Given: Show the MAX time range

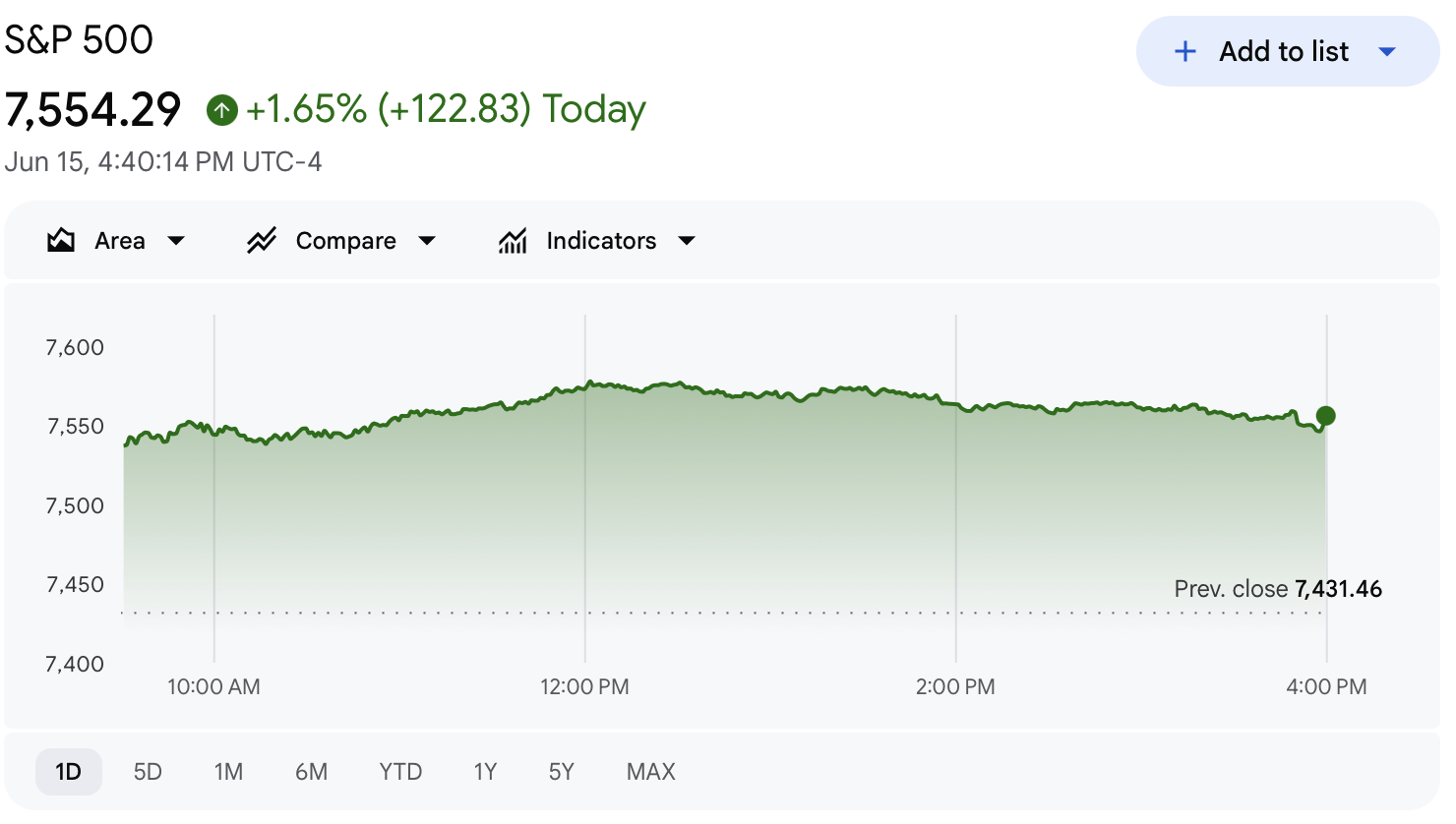Looking at the screenshot, I should point(651,772).
